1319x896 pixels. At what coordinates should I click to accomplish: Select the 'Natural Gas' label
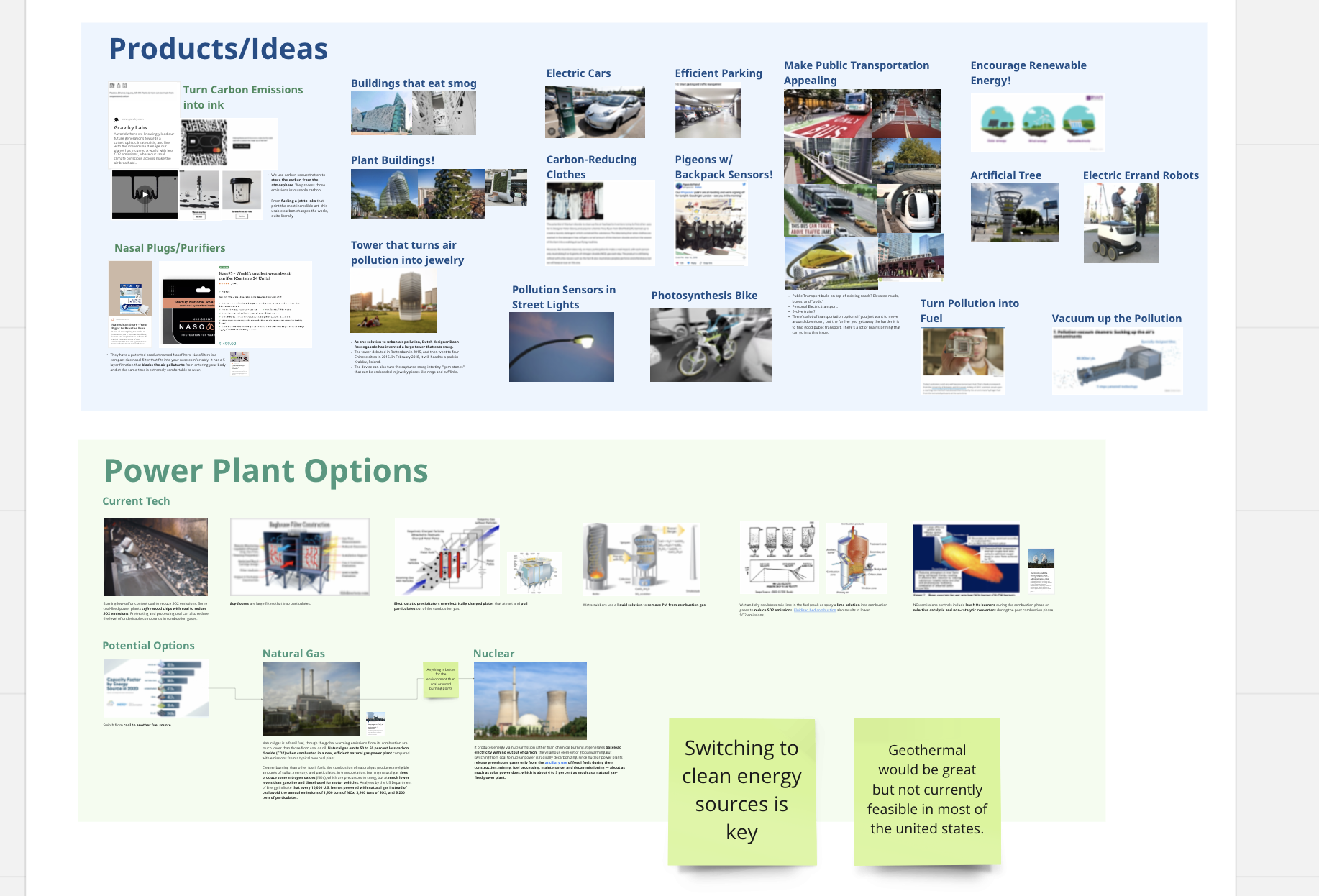pyautogui.click(x=293, y=654)
